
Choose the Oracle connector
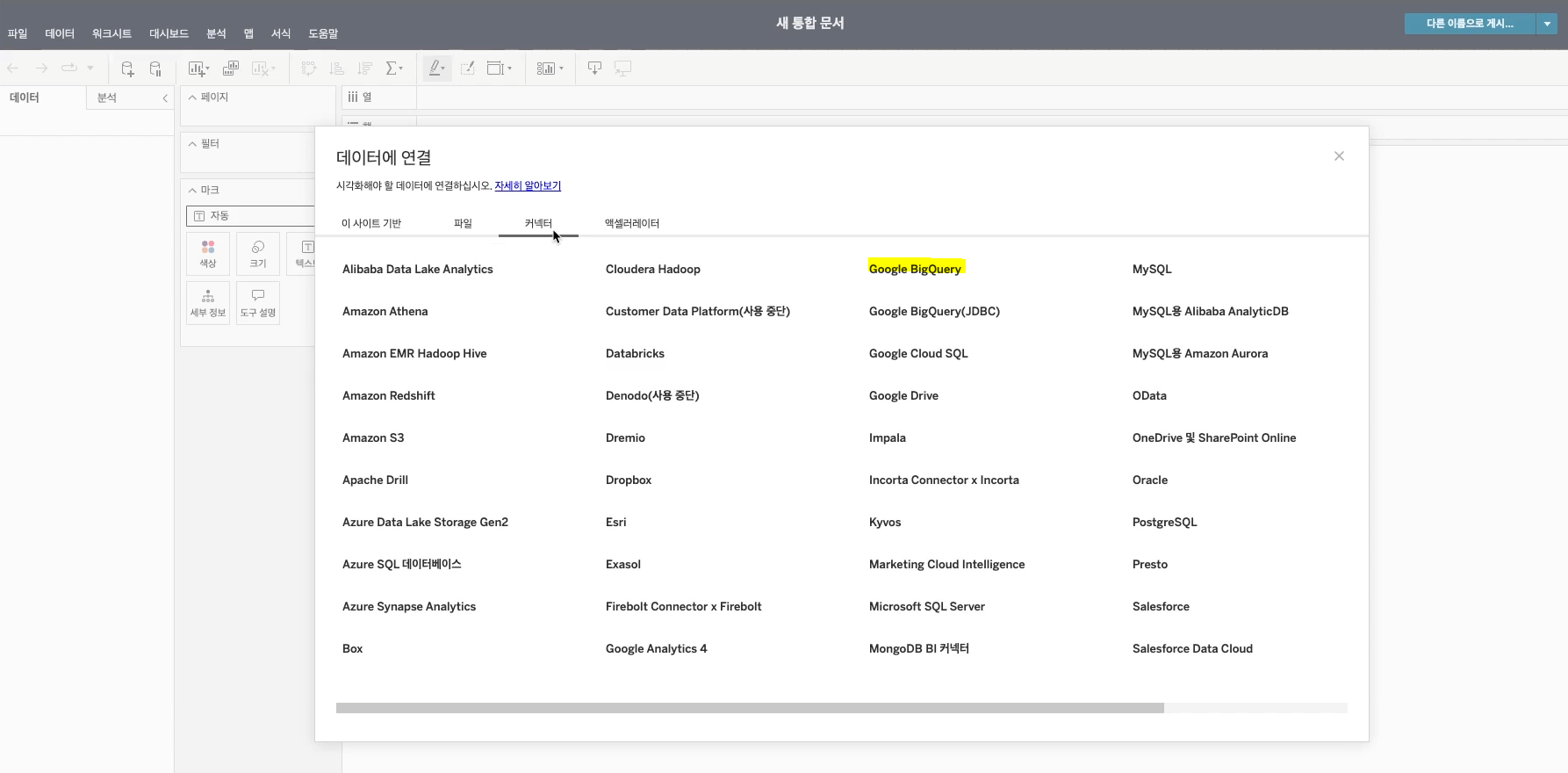1150,480
